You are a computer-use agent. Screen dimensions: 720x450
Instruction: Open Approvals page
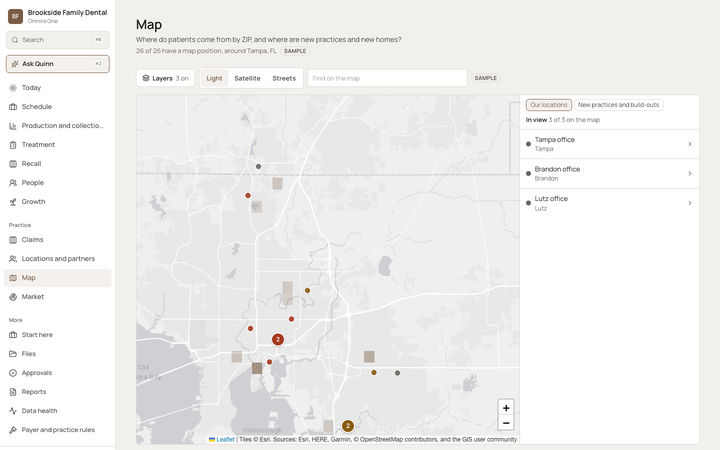pyautogui.click(x=58, y=373)
